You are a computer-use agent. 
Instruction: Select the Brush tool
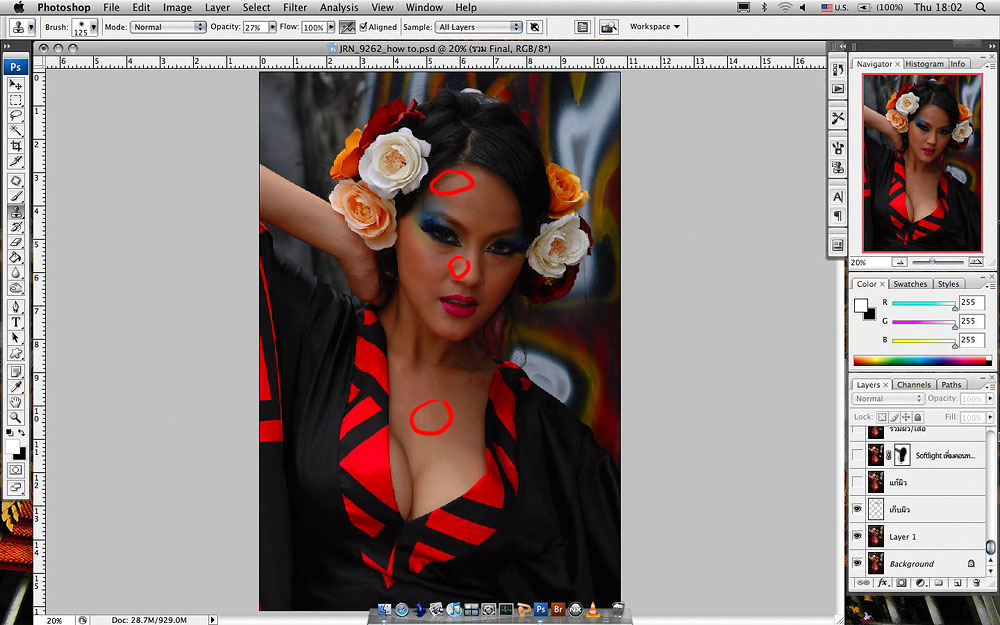point(15,196)
